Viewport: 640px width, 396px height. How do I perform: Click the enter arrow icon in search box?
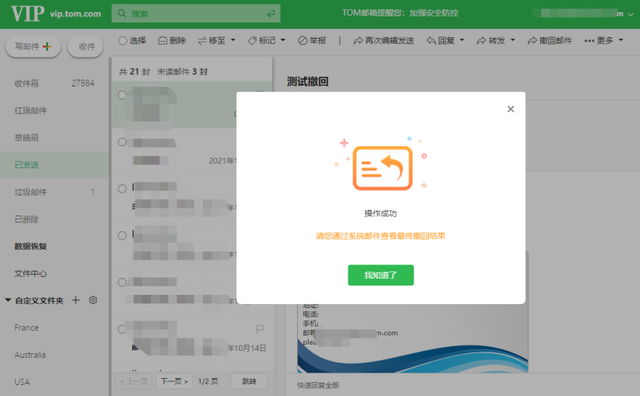click(x=271, y=14)
